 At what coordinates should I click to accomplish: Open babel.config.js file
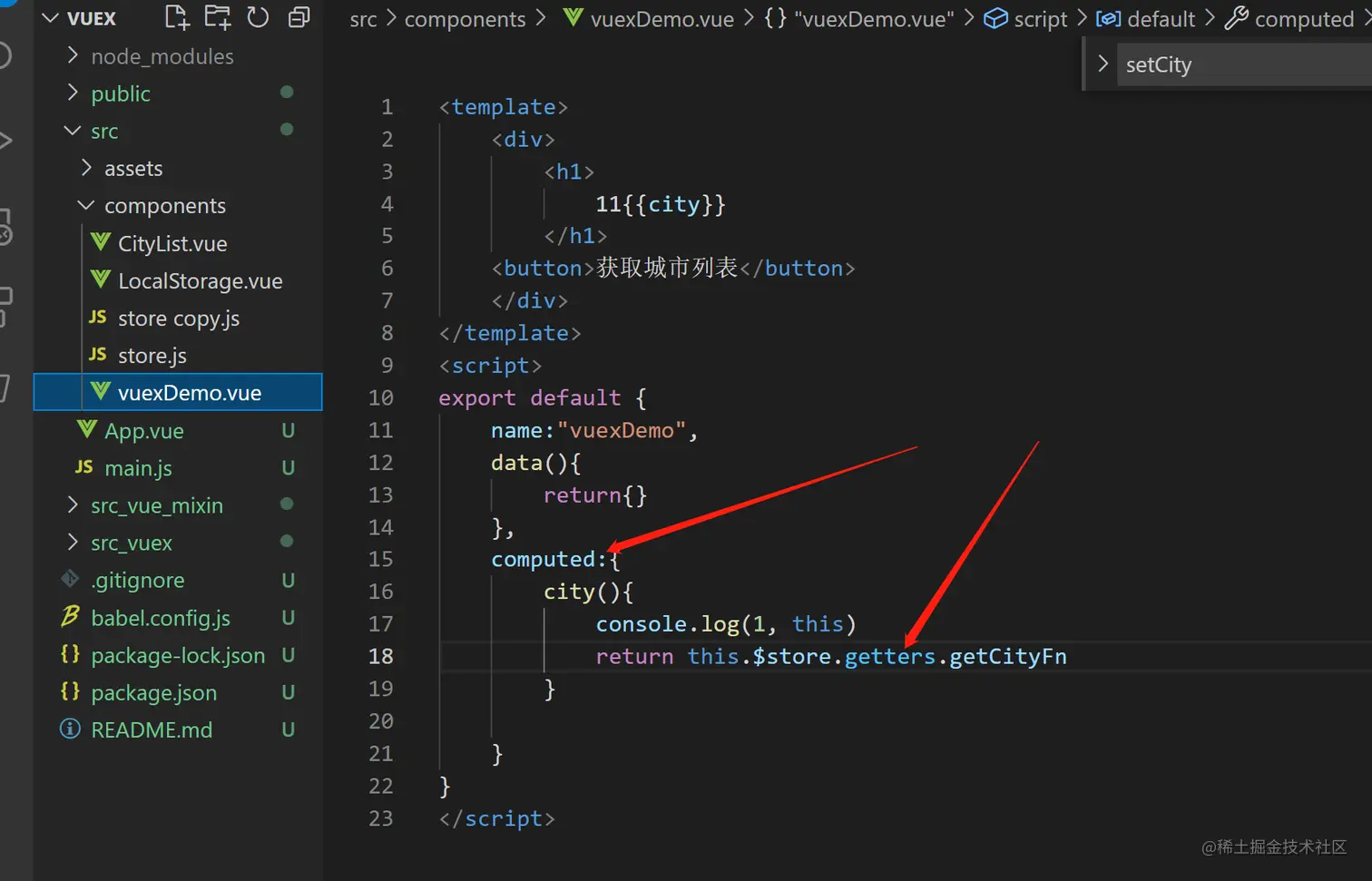[161, 618]
